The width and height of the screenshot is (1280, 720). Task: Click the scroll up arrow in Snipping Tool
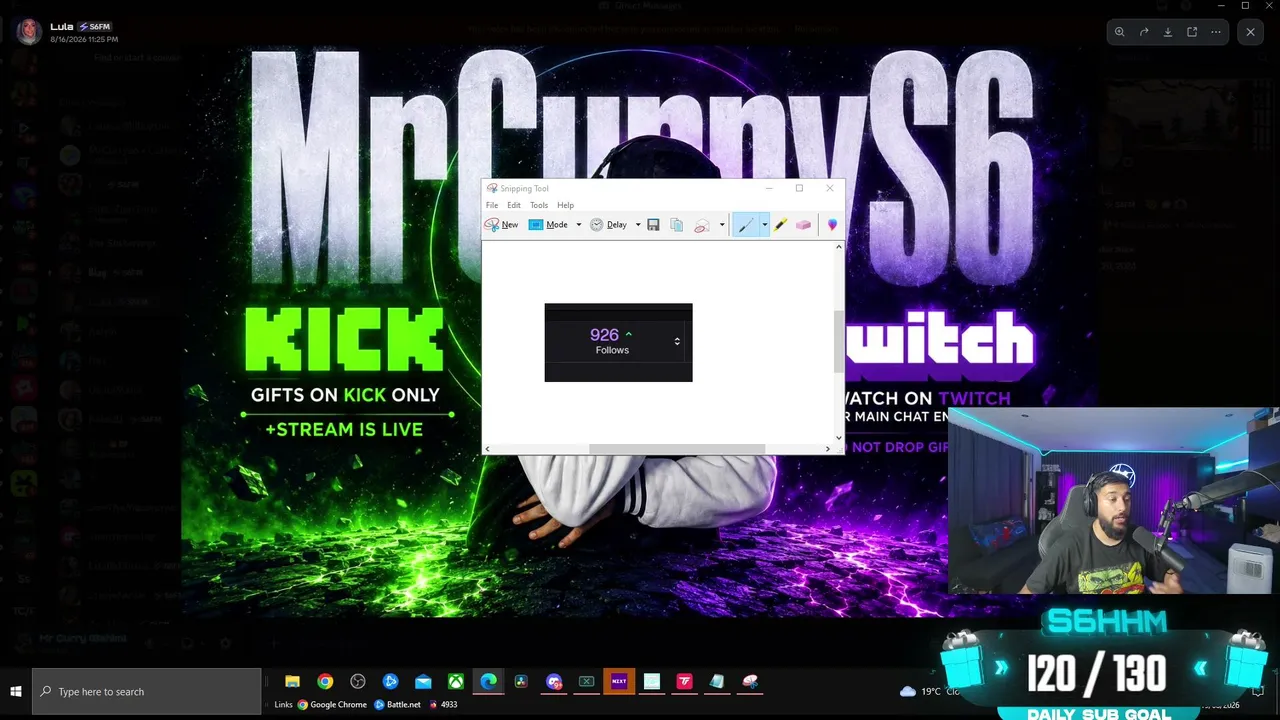(x=839, y=245)
